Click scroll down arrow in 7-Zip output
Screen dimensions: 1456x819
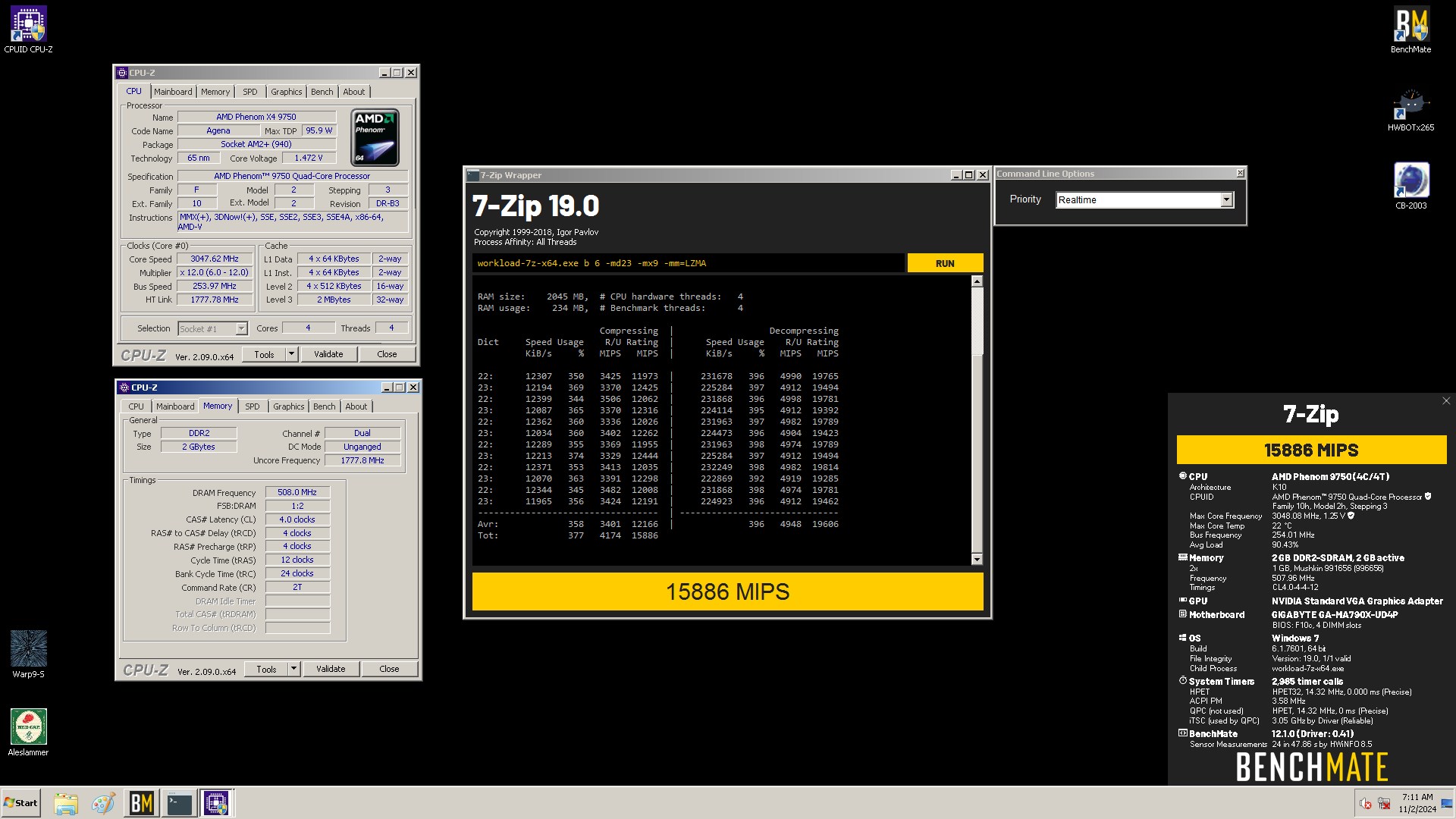coord(977,560)
